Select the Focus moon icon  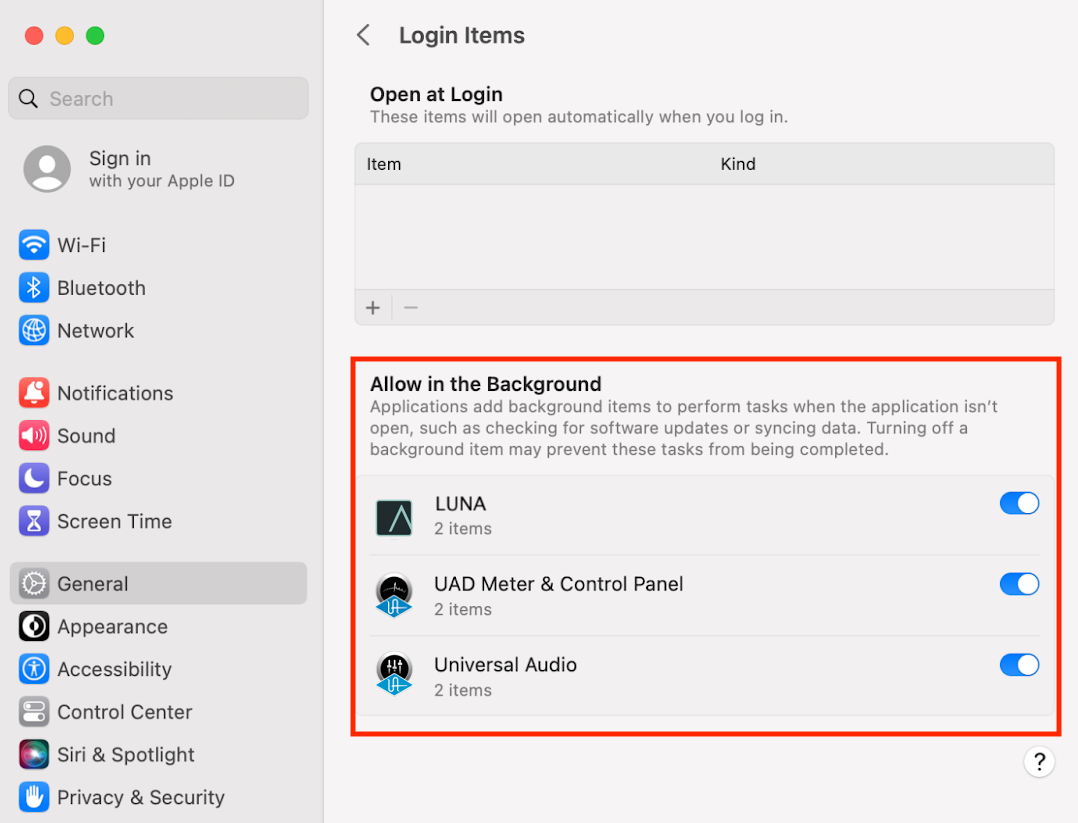pos(28,478)
